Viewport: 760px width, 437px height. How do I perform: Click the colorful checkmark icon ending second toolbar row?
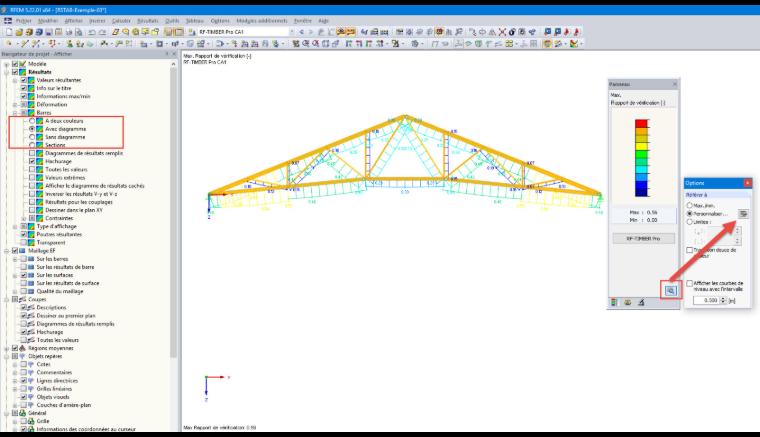tap(574, 44)
